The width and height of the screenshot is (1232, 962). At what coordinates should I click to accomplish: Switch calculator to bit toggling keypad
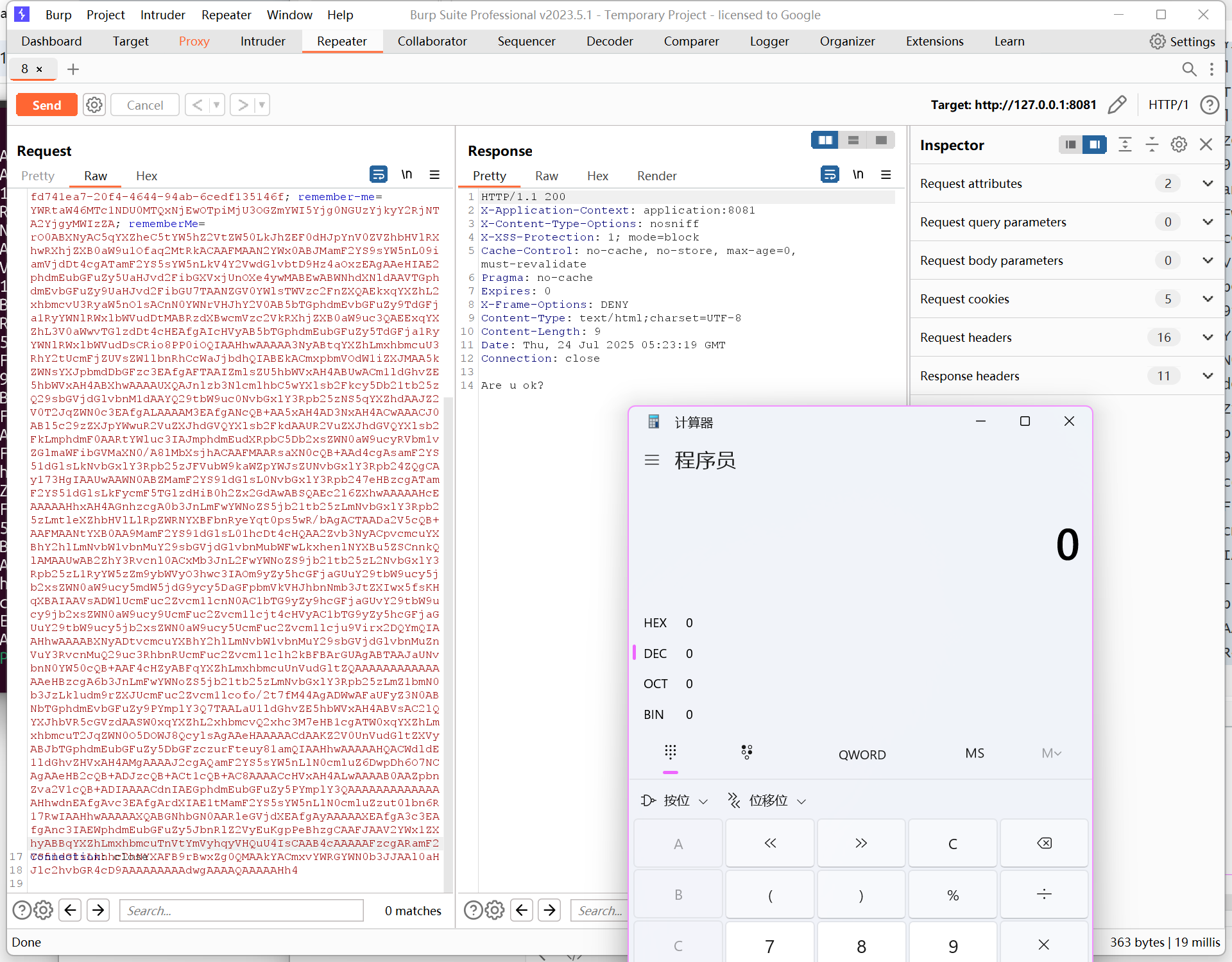[746, 753]
